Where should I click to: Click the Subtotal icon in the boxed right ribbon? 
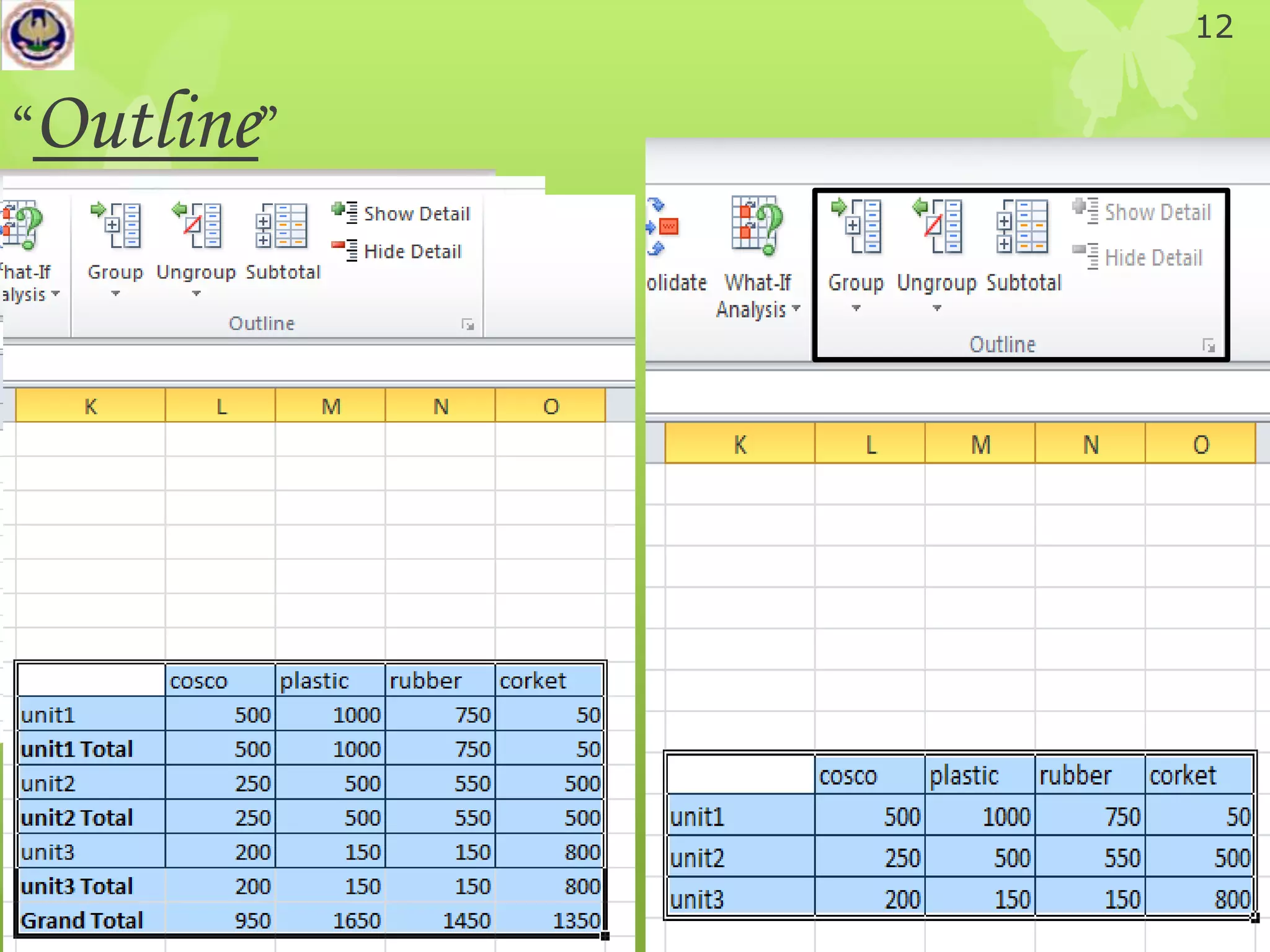[1023, 227]
